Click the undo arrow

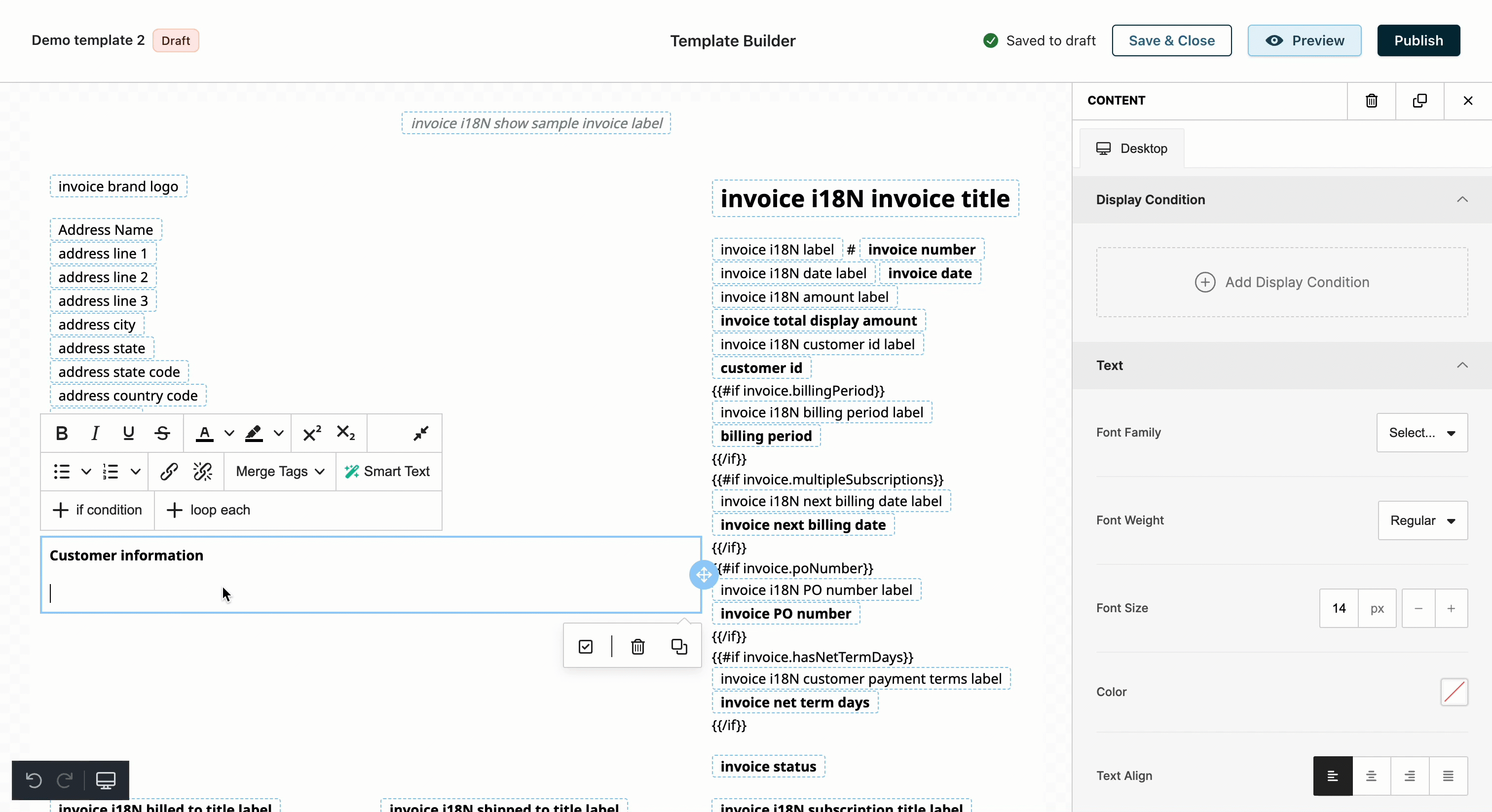(34, 780)
